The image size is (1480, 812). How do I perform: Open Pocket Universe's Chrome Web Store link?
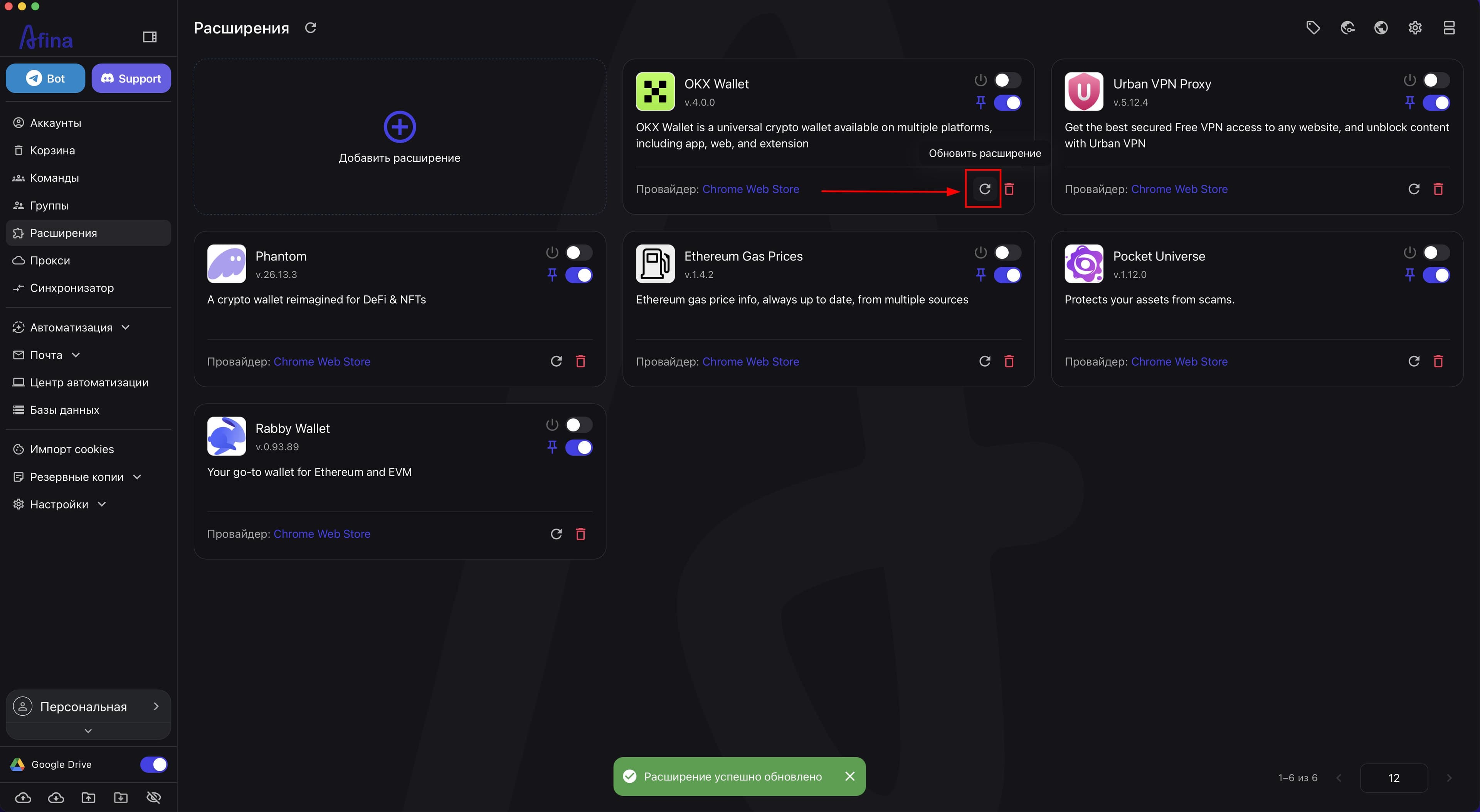[1179, 361]
